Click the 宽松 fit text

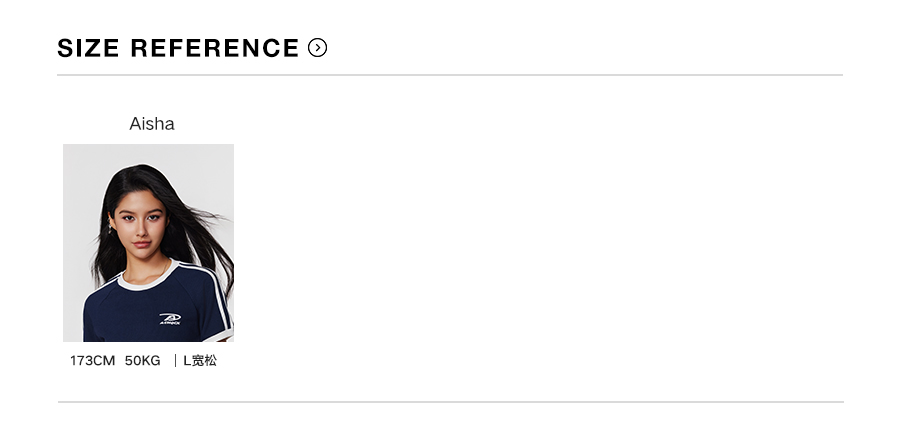(x=204, y=361)
